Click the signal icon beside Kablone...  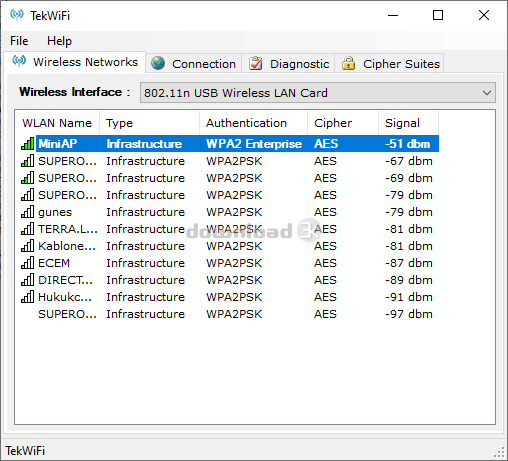coord(27,246)
